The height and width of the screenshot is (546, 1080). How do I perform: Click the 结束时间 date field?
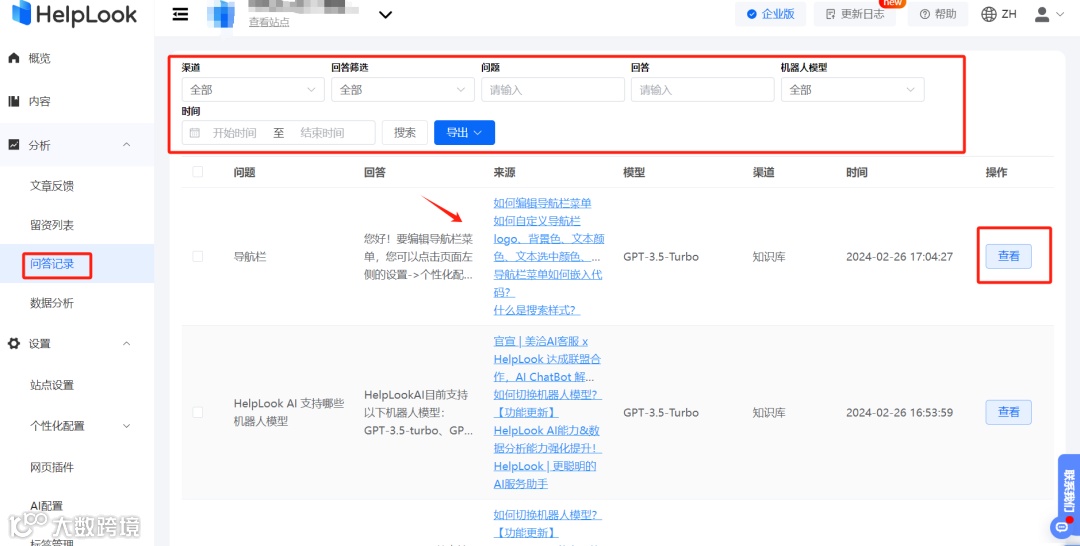[322, 133]
